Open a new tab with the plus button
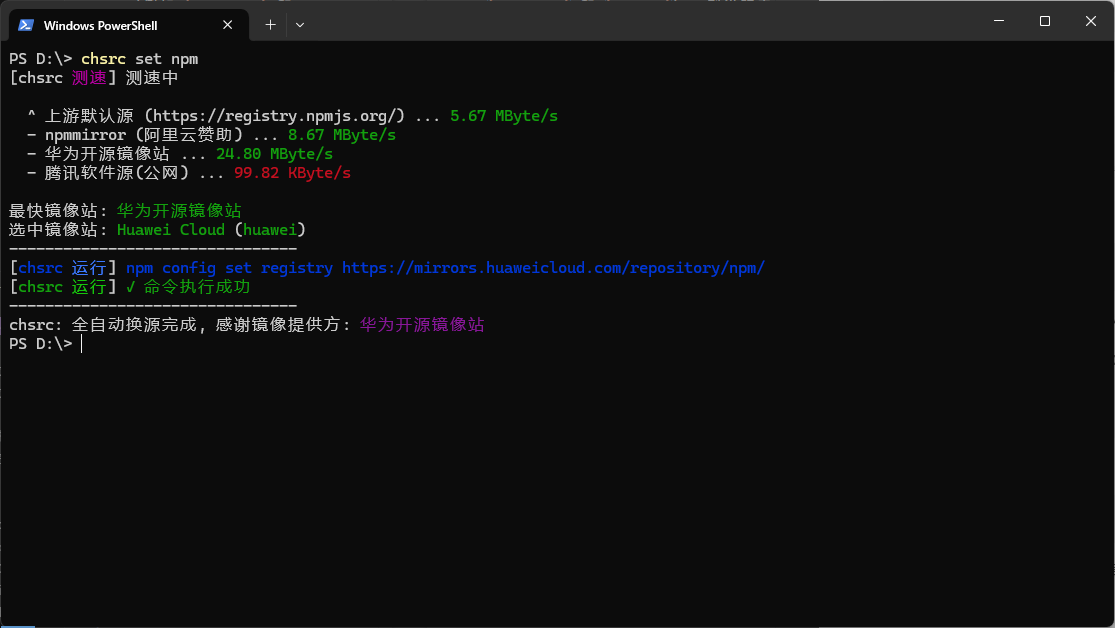Viewport: 1115px width, 628px height. point(270,25)
